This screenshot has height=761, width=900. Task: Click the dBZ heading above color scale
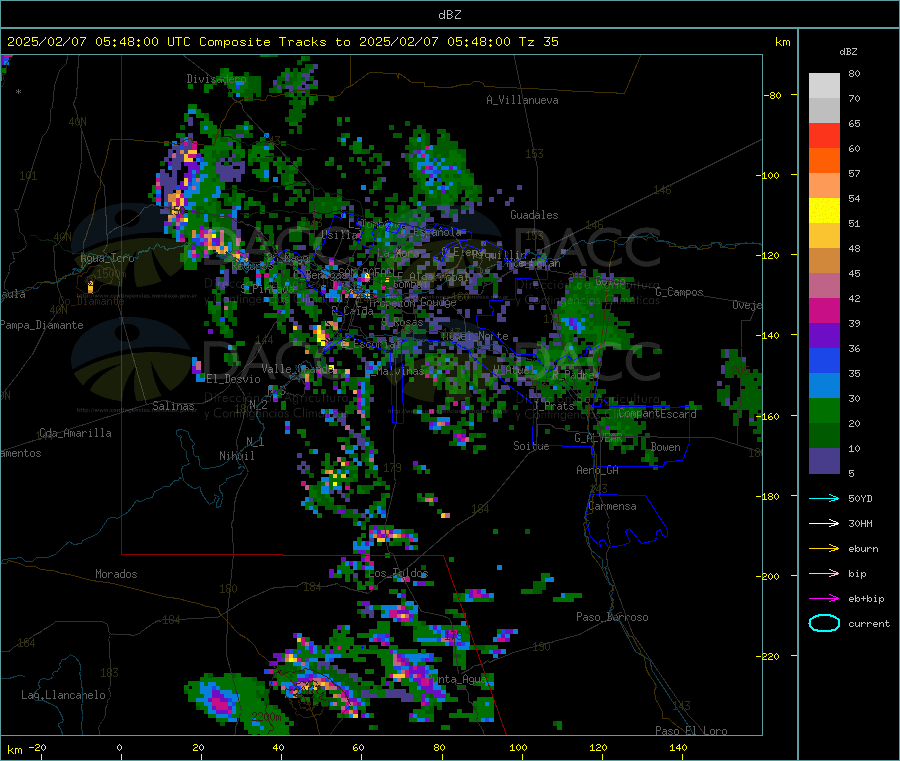[848, 52]
